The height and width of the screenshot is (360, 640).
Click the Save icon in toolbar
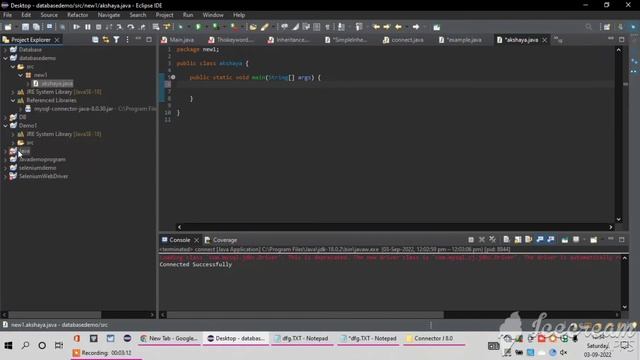[25, 27]
